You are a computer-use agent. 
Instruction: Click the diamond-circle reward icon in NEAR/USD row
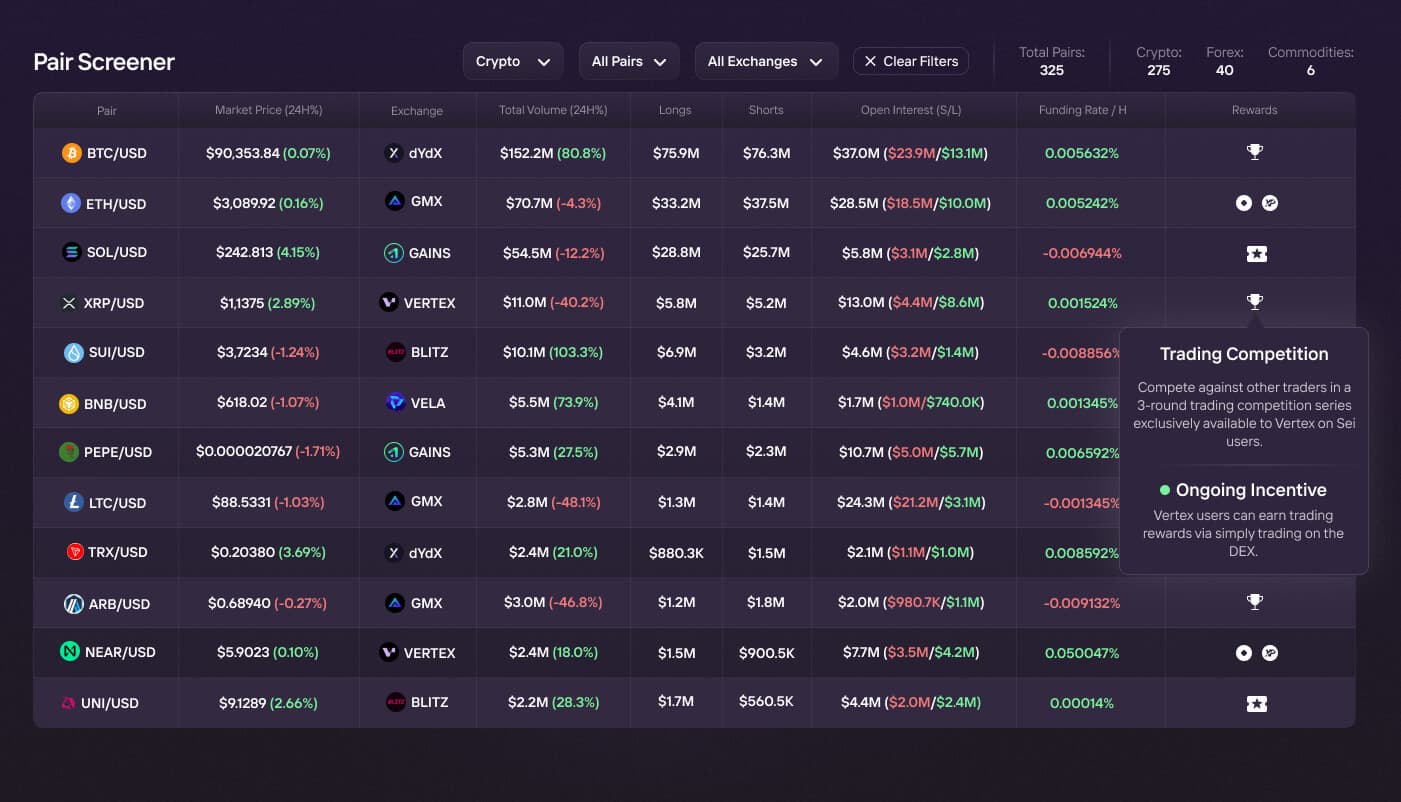tap(1244, 653)
